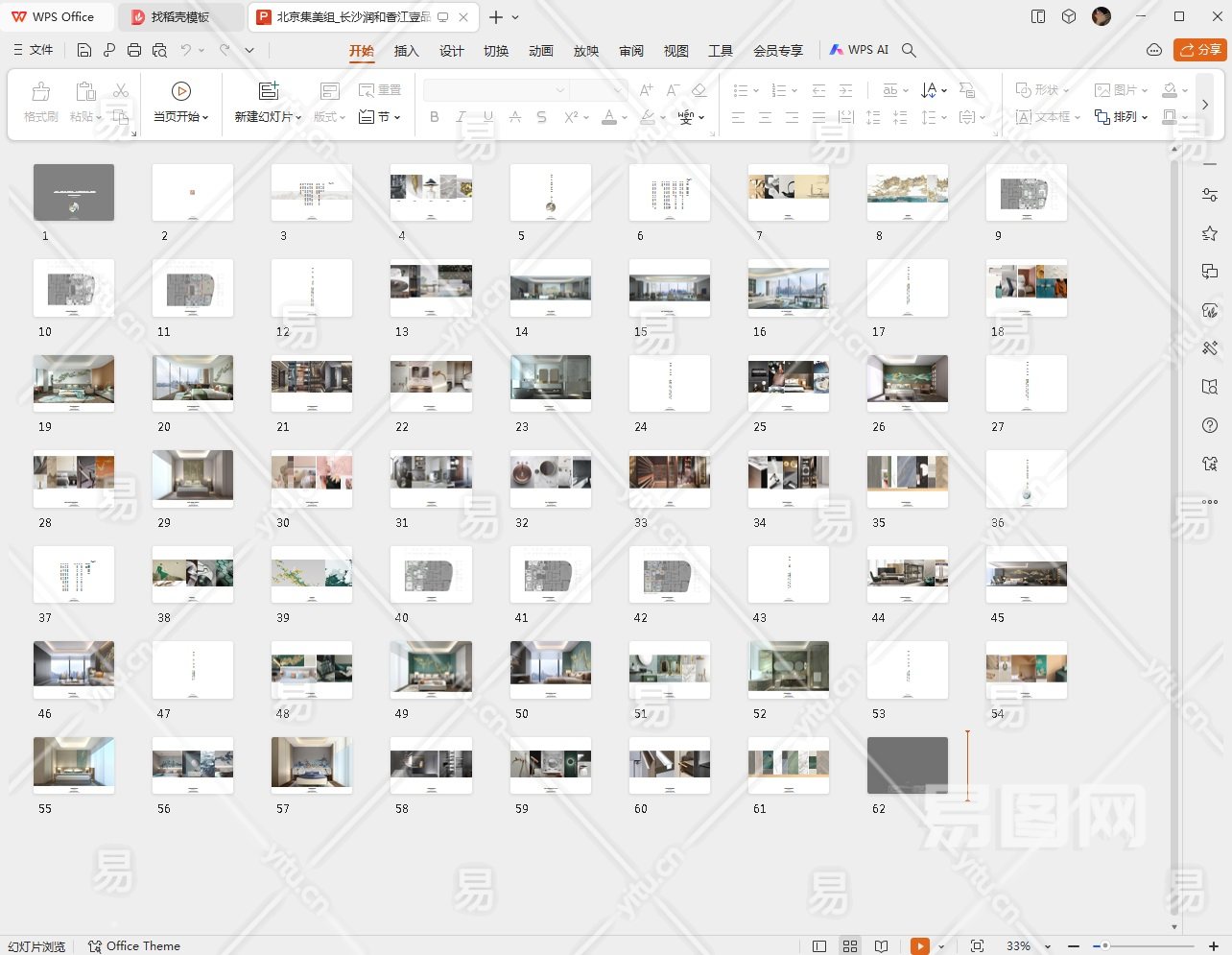Image resolution: width=1232 pixels, height=955 pixels.
Task: Open the 节 section dropdown
Action: (x=380, y=117)
